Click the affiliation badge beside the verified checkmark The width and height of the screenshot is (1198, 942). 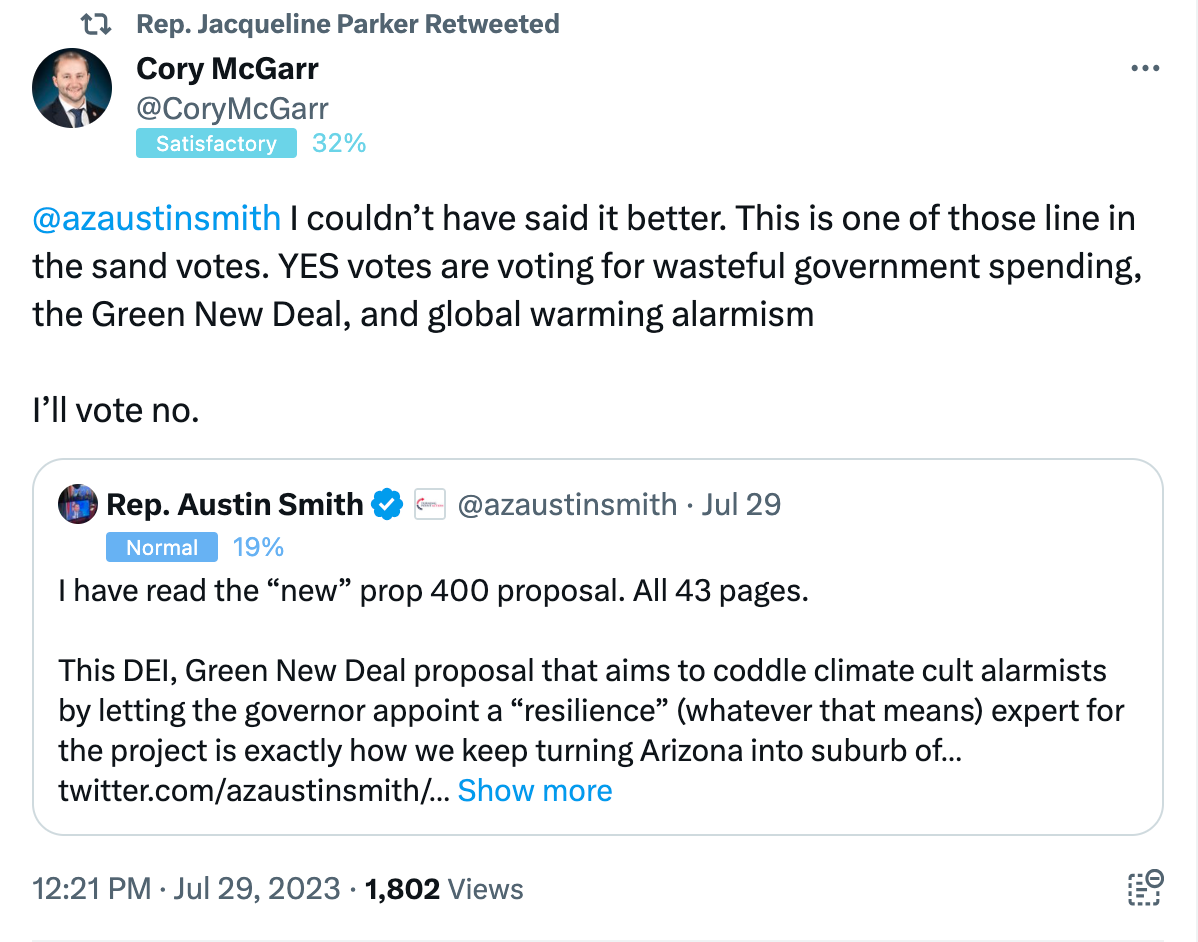click(x=429, y=504)
